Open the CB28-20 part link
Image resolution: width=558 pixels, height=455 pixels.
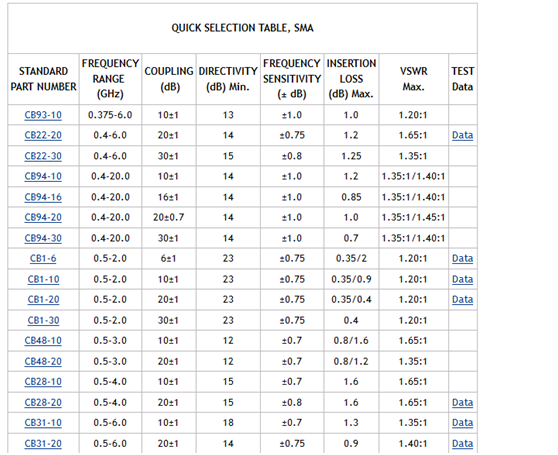43,402
